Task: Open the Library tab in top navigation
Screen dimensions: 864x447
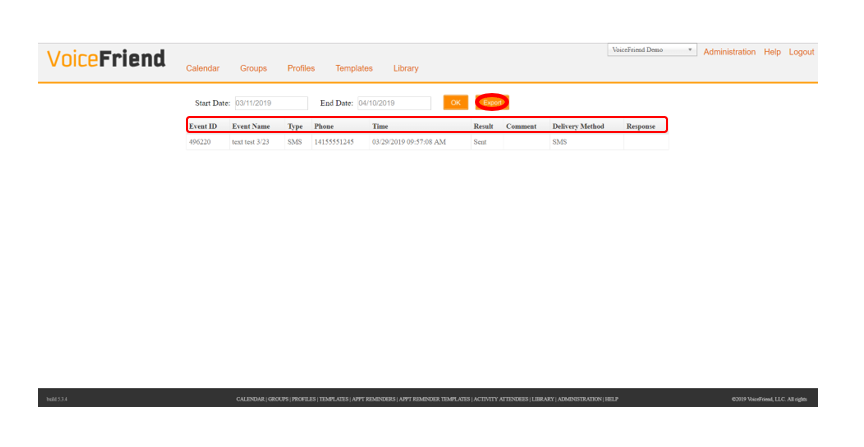Action: [406, 68]
